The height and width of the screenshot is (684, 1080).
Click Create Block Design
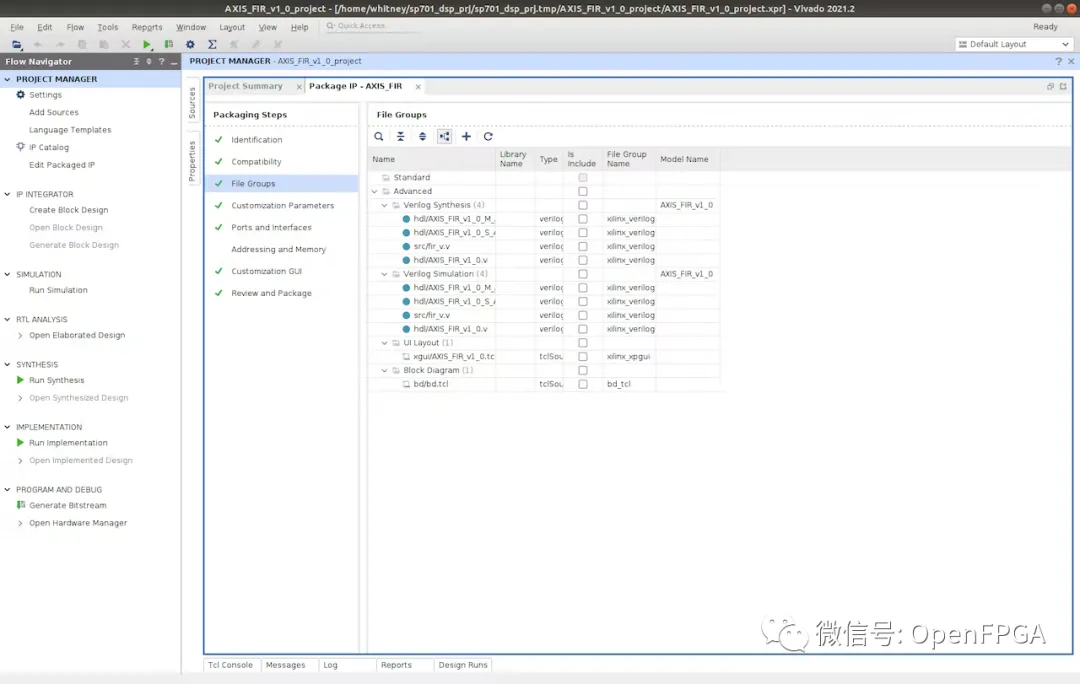[69, 210]
